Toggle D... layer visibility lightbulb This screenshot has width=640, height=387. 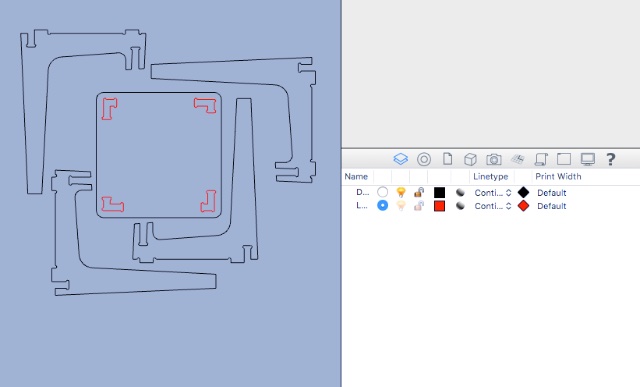[401, 192]
